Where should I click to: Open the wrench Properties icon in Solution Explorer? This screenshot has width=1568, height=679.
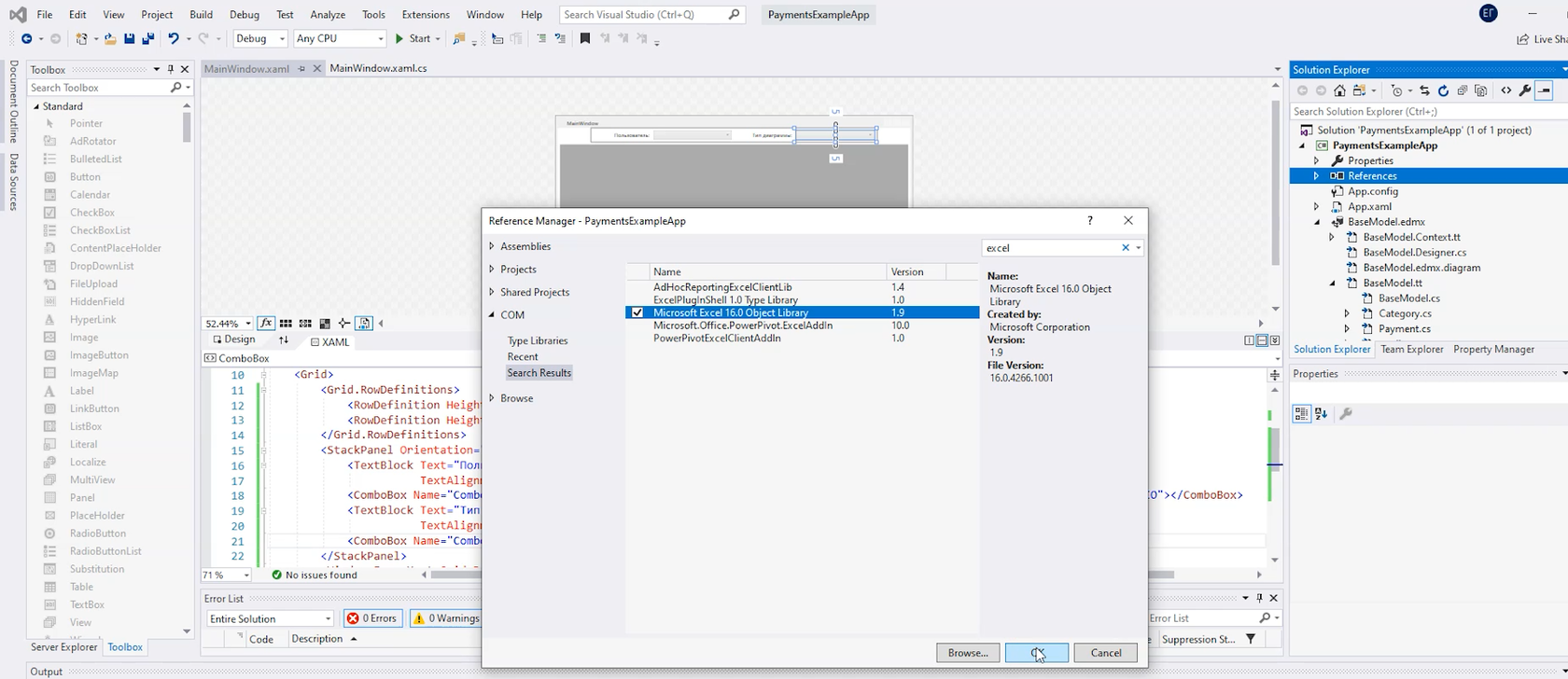click(1525, 90)
